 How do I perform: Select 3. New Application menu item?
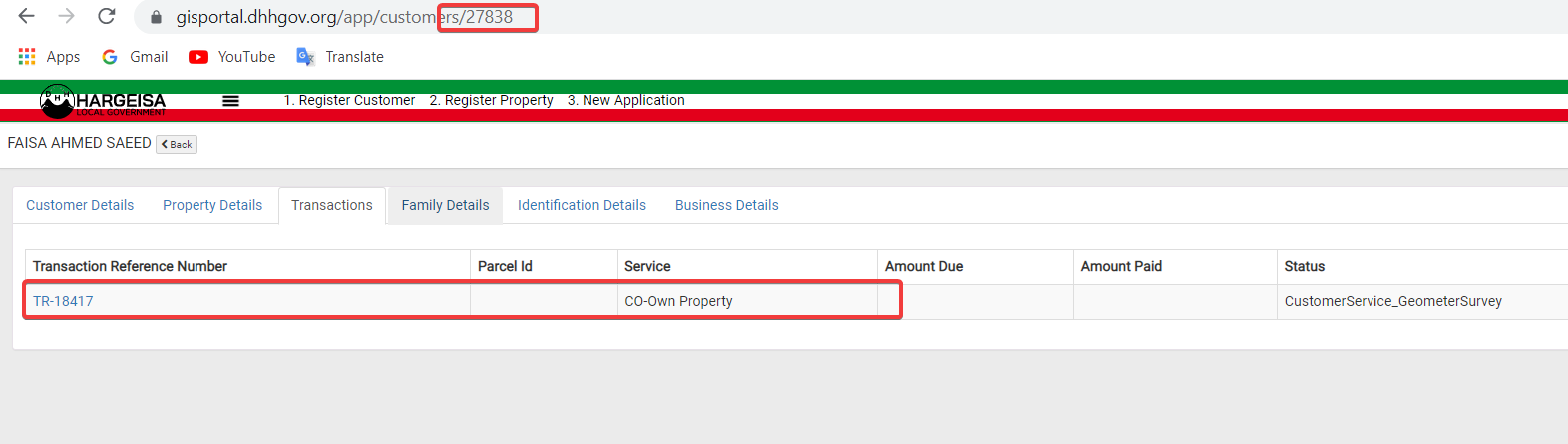coord(626,100)
